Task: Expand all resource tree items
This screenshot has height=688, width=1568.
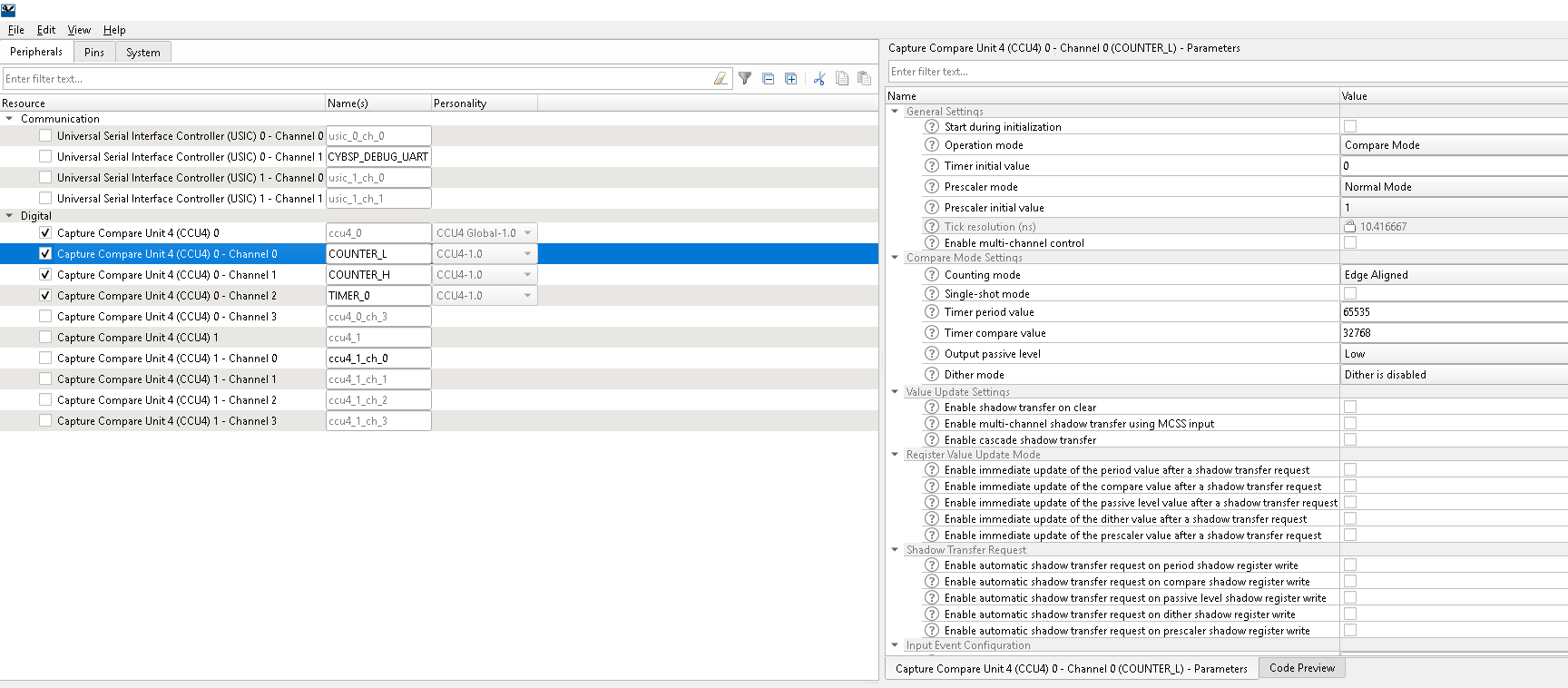Action: pos(791,79)
